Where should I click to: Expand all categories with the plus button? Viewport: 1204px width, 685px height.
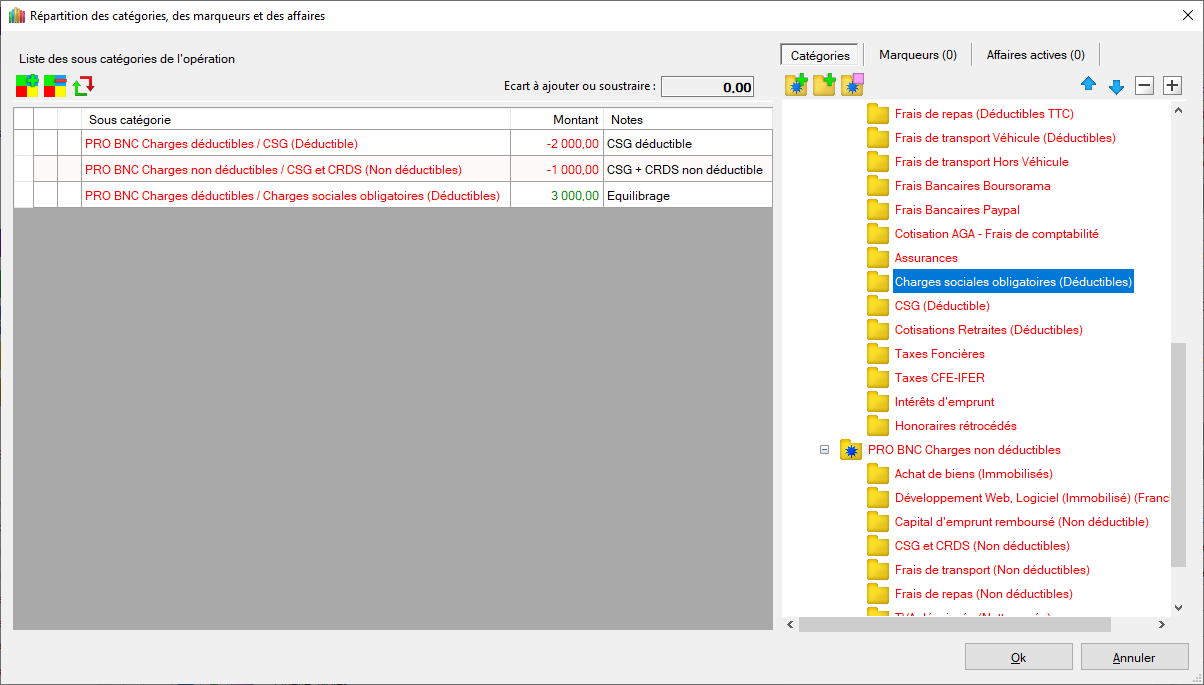(x=1172, y=86)
